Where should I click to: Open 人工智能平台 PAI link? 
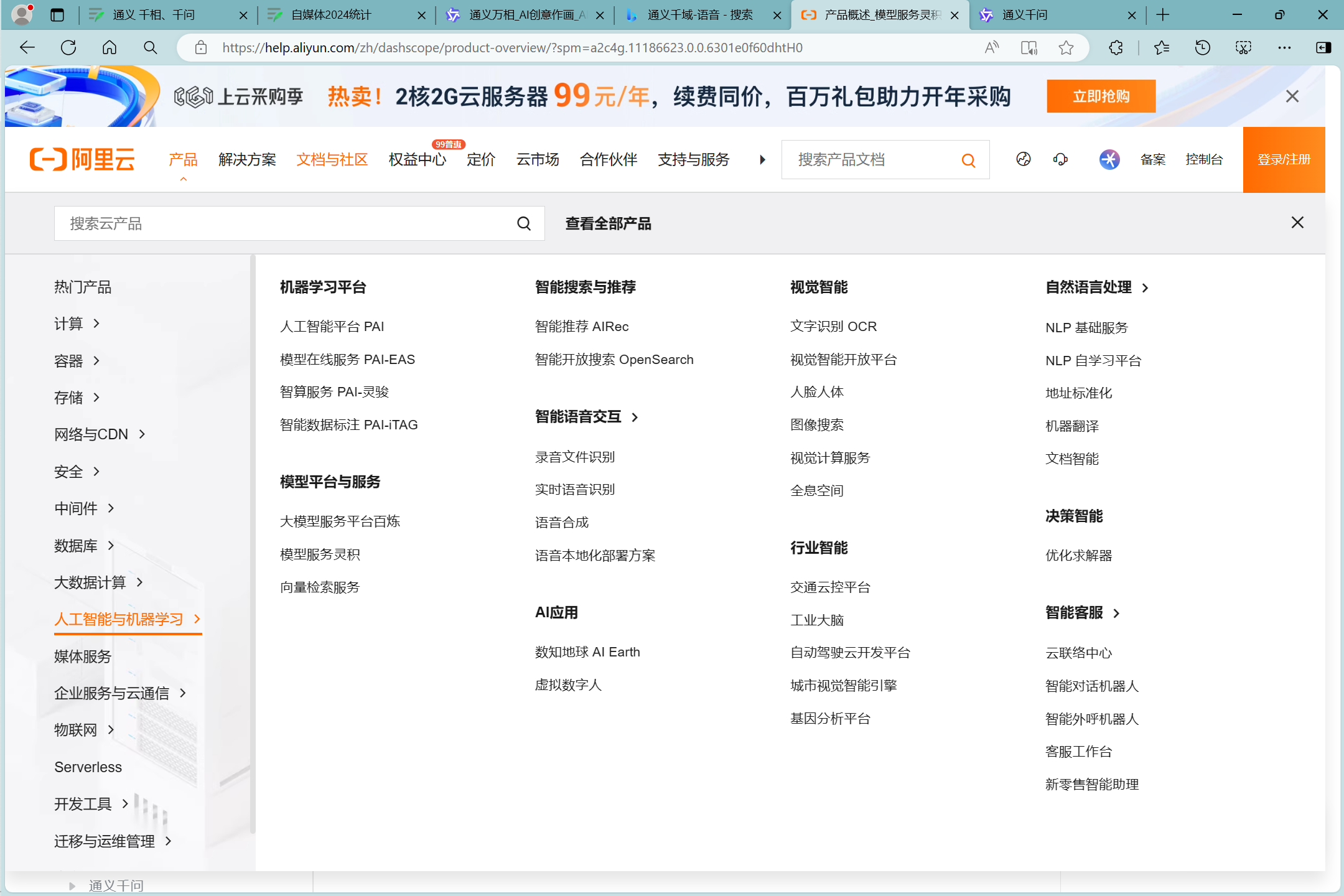pos(332,327)
